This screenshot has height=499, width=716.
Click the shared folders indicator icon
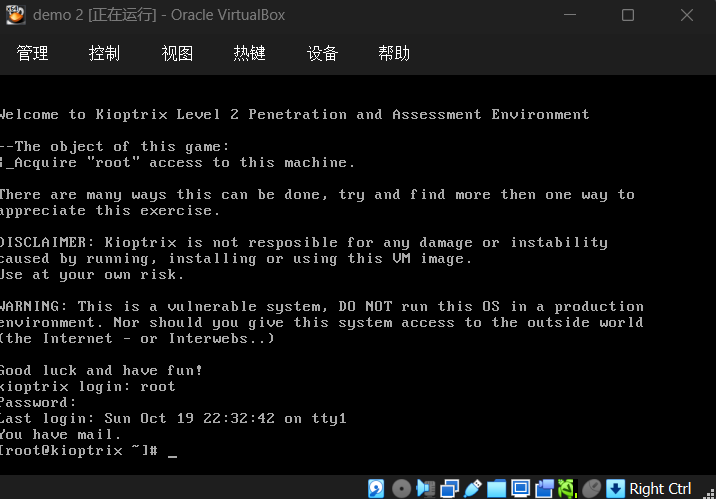coord(497,489)
